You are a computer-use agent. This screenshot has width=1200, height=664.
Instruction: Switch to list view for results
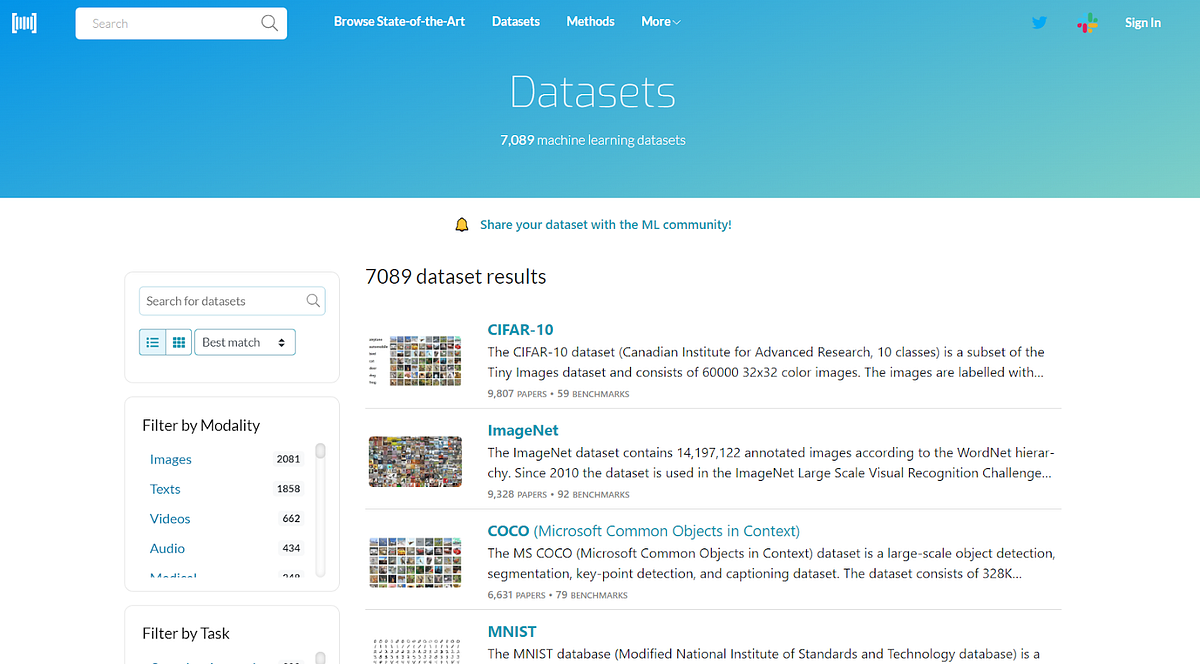pyautogui.click(x=152, y=341)
